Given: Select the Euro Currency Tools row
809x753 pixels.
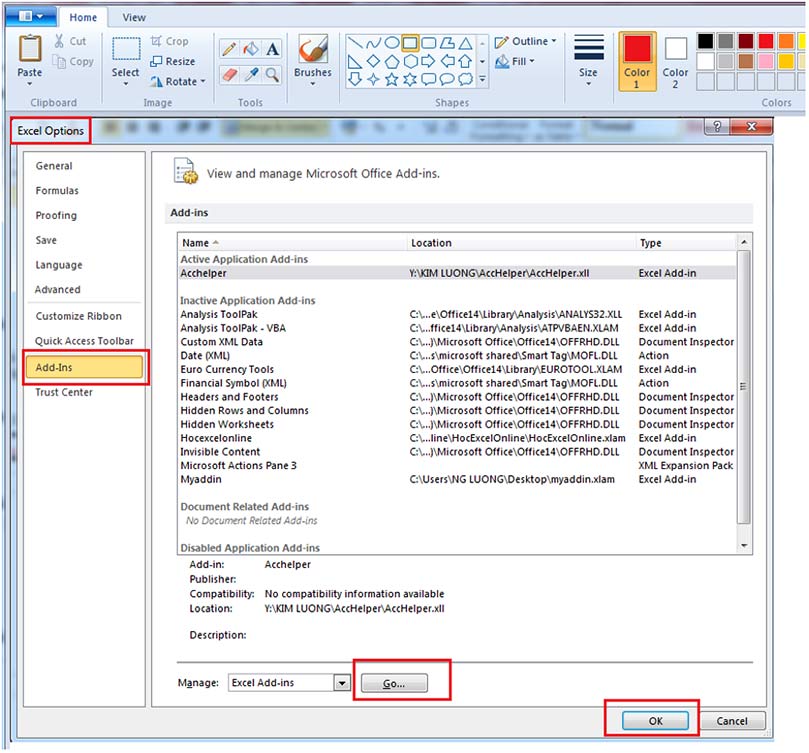Looking at the screenshot, I should point(458,370).
